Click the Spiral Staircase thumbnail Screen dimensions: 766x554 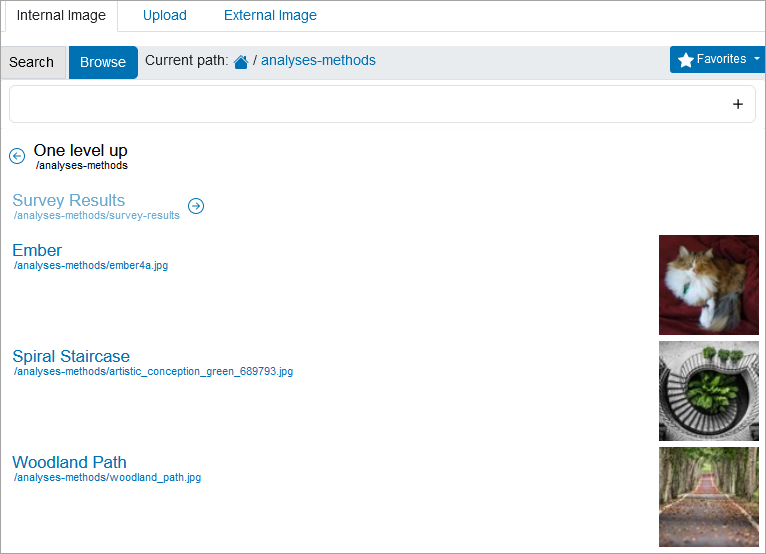[708, 391]
